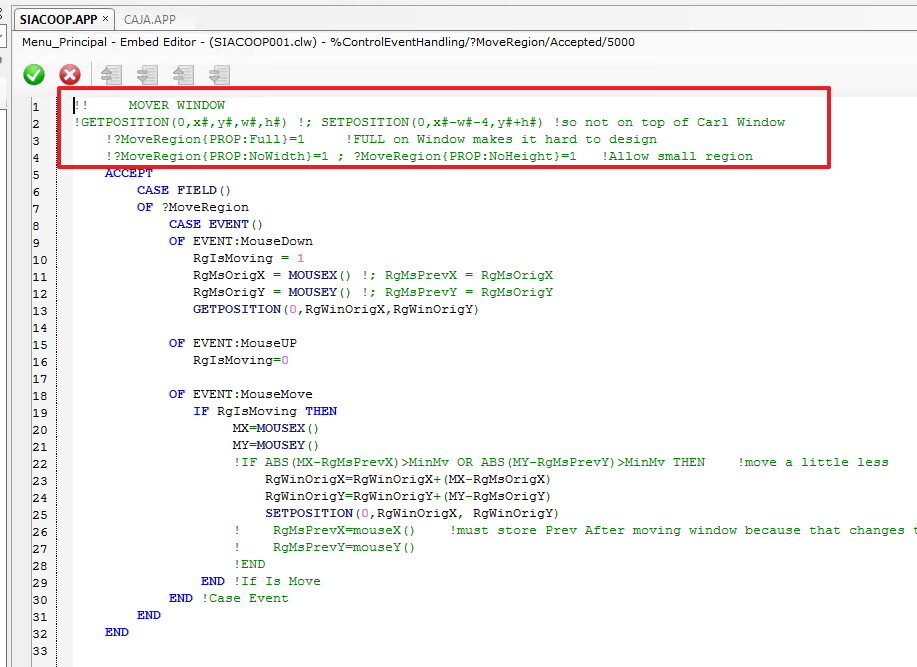
Task: Click the 'OF EVENT:MouseMove' line
Action: click(240, 394)
